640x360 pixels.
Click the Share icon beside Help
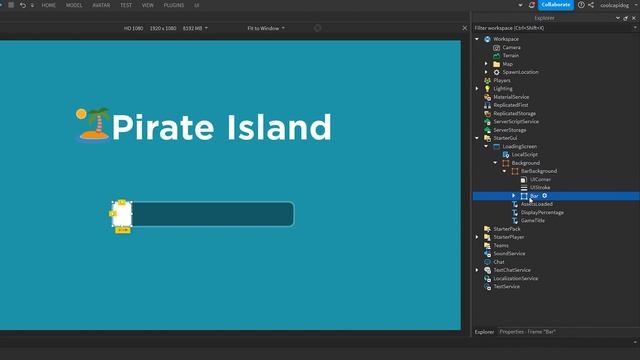591,5
